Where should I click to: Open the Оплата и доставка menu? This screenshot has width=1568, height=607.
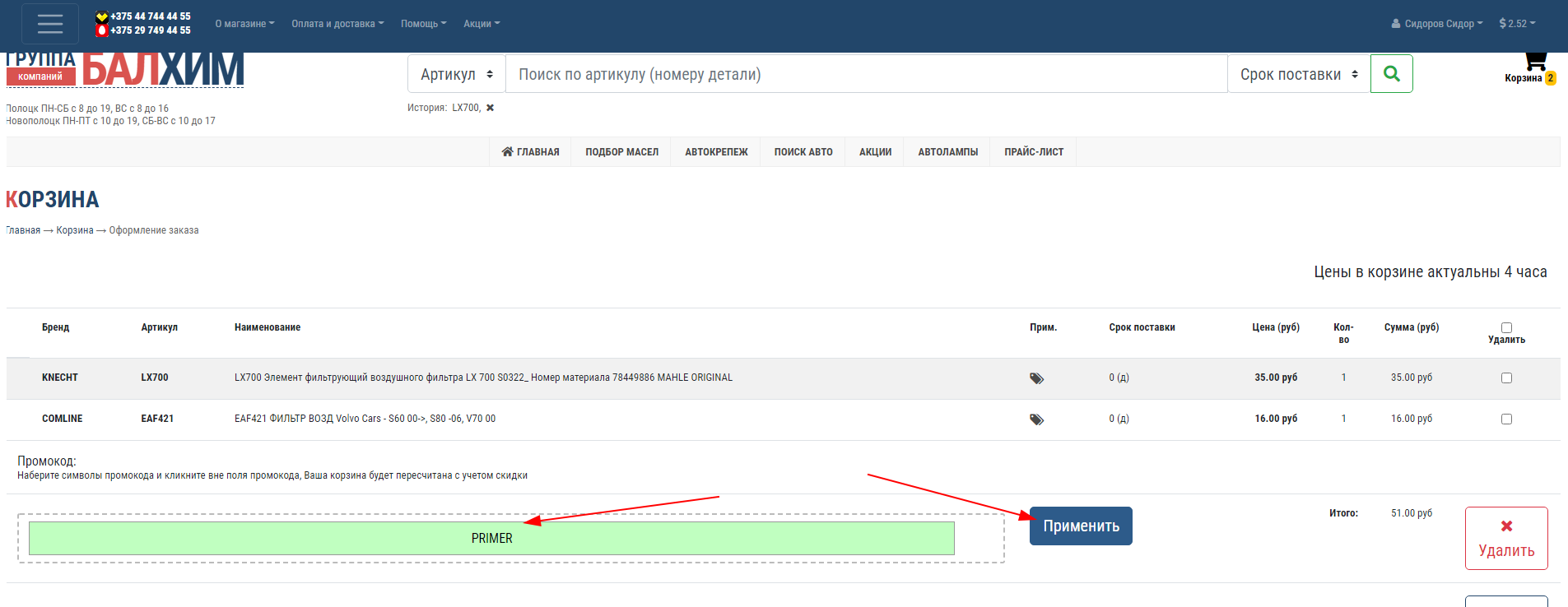pos(337,24)
